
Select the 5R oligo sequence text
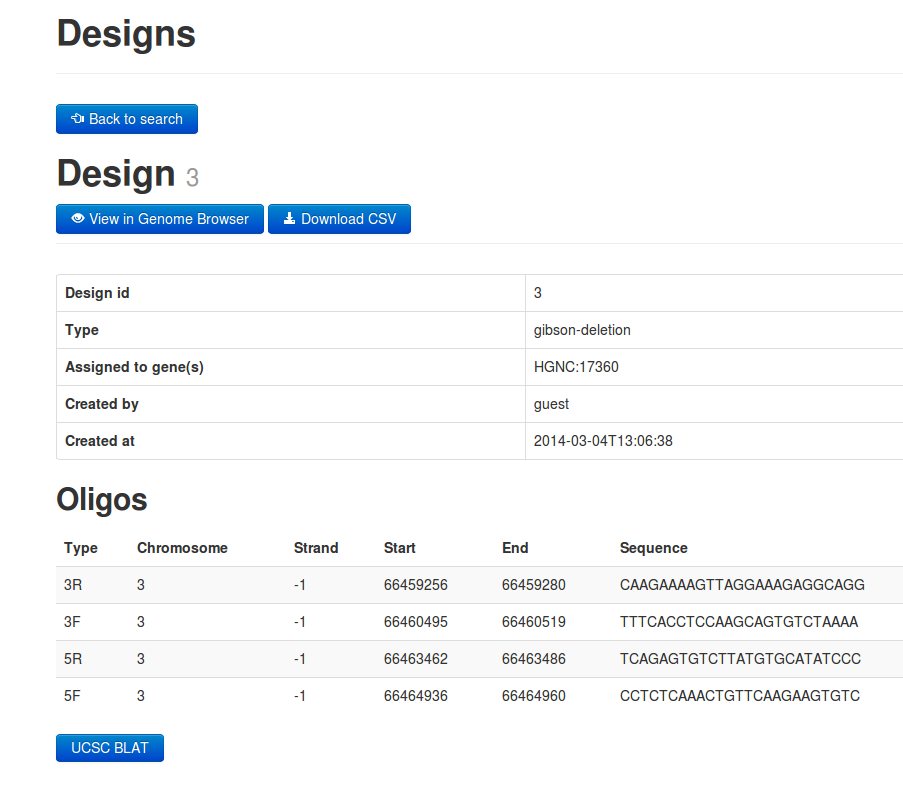pyautogui.click(x=740, y=659)
